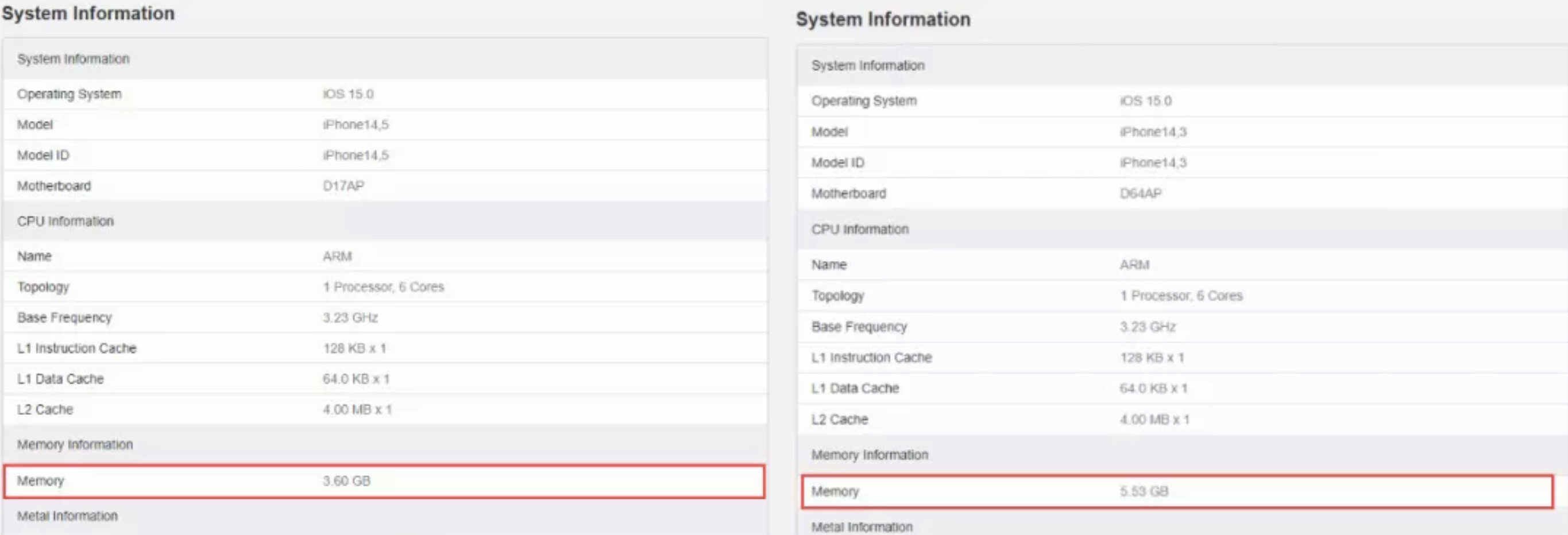Click 'Base Frequency' label in right panel

click(859, 327)
